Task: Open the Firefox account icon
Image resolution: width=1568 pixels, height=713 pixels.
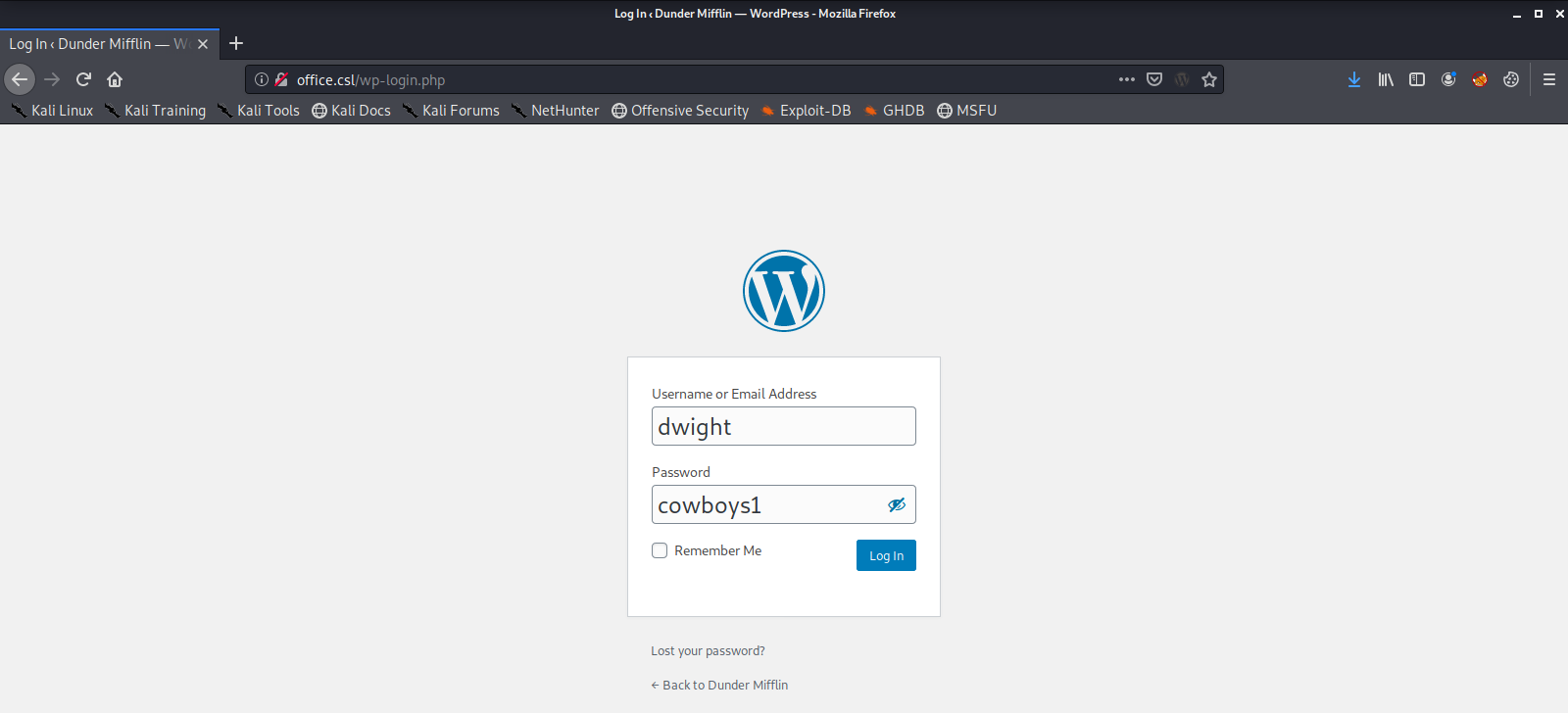Action: point(1448,79)
